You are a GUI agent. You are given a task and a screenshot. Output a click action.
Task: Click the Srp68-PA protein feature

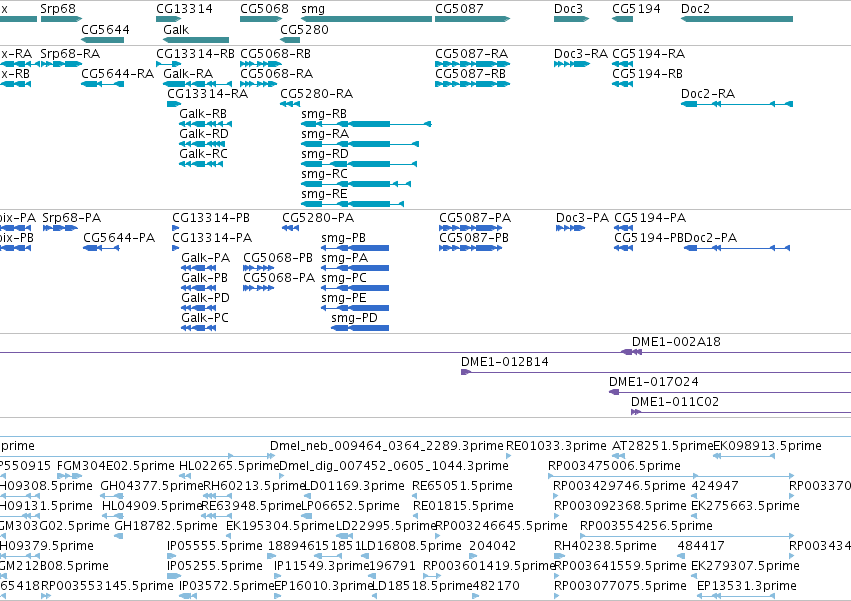[x=60, y=228]
